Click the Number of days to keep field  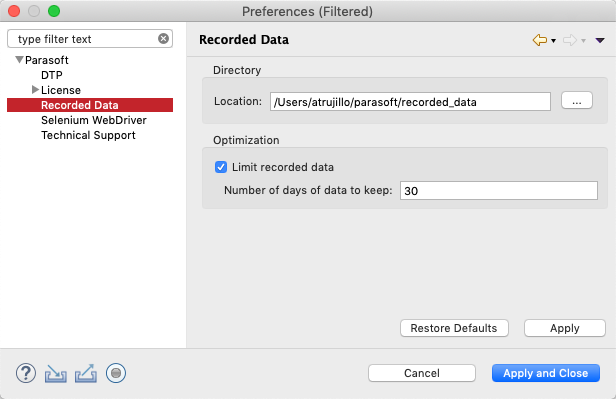tap(499, 190)
